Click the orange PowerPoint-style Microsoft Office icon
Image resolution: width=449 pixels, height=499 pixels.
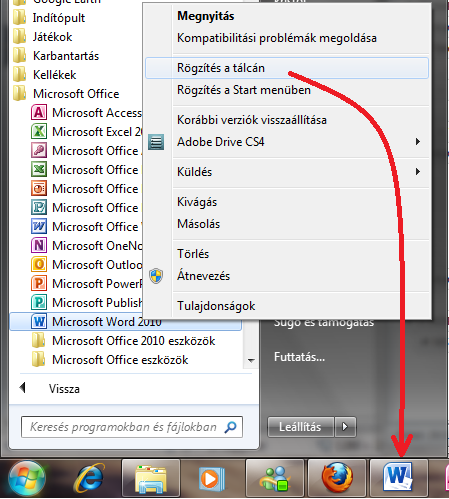[39, 188]
